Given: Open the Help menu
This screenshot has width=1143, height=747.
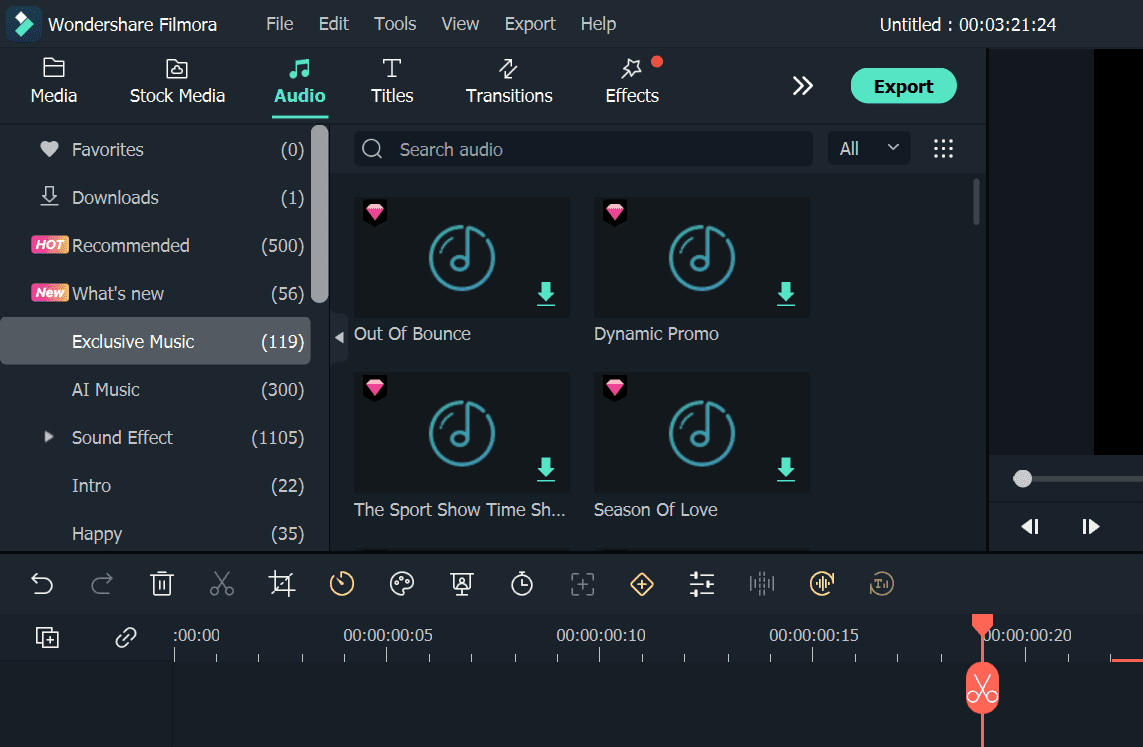Looking at the screenshot, I should coord(598,24).
